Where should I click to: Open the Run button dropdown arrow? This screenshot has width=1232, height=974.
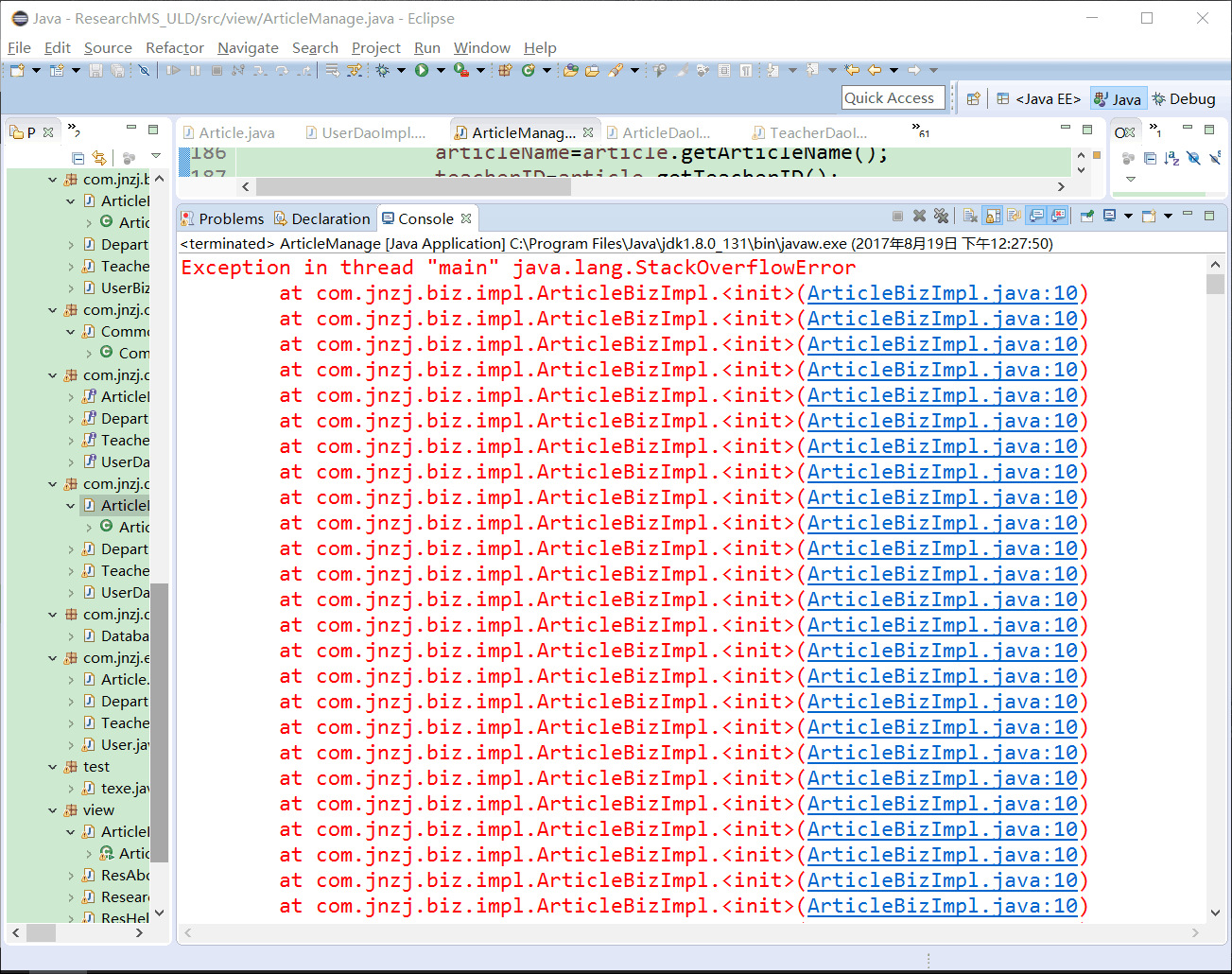coord(441,70)
